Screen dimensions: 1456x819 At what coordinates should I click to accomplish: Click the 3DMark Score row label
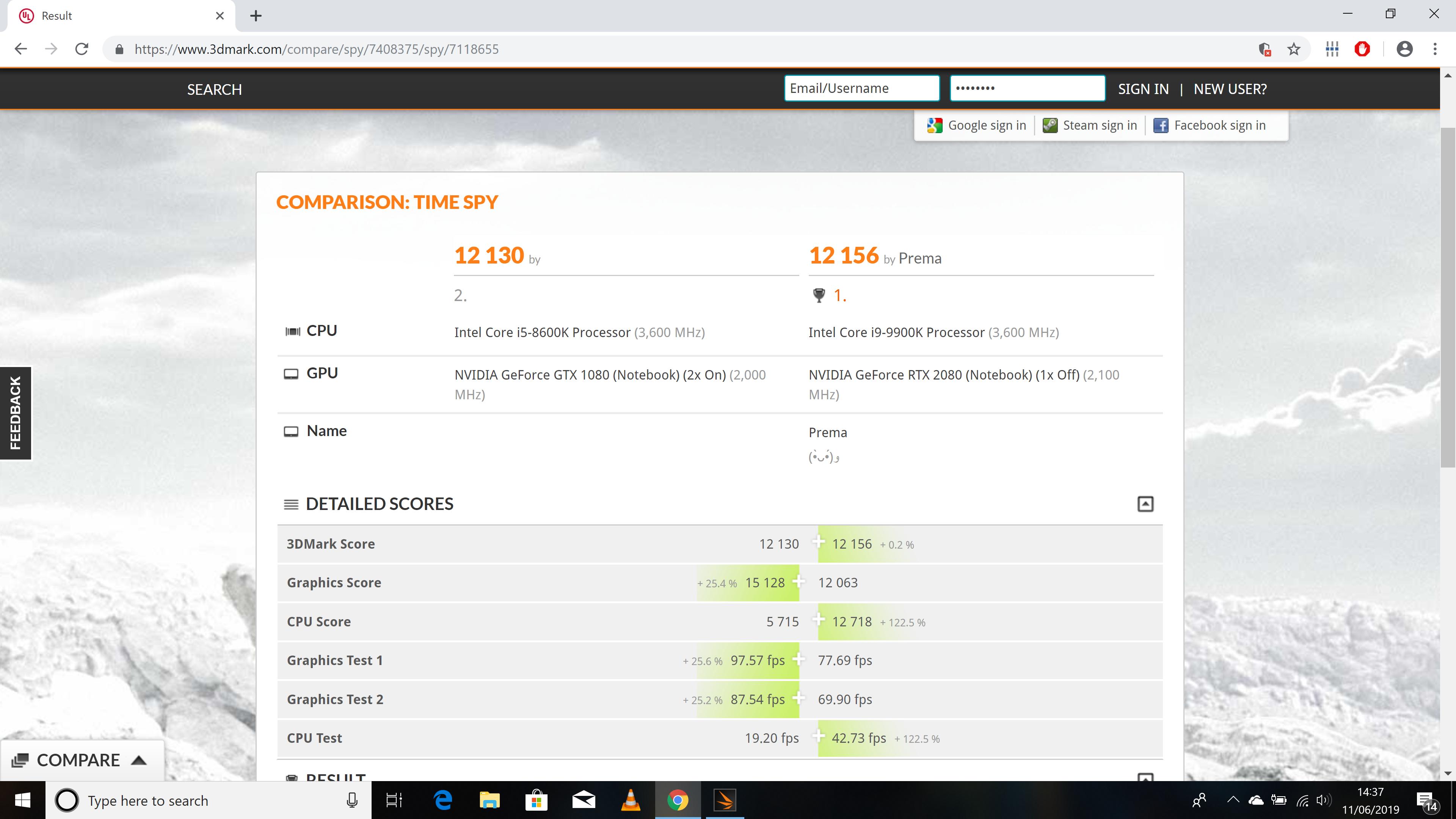[331, 544]
